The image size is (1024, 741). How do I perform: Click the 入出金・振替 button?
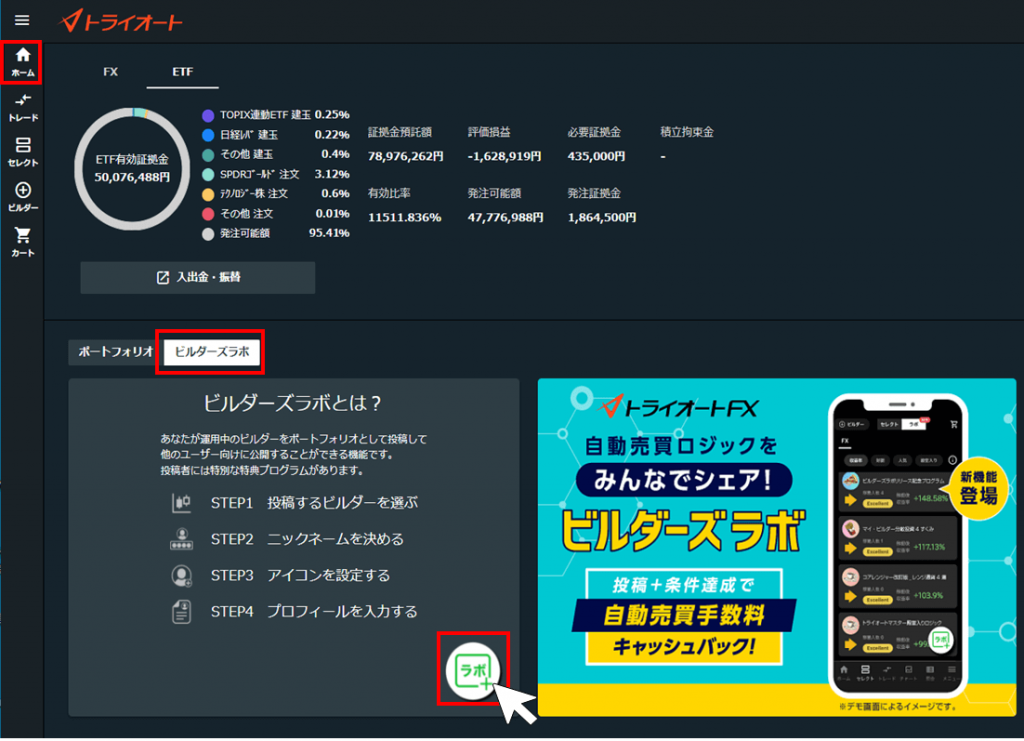[198, 277]
